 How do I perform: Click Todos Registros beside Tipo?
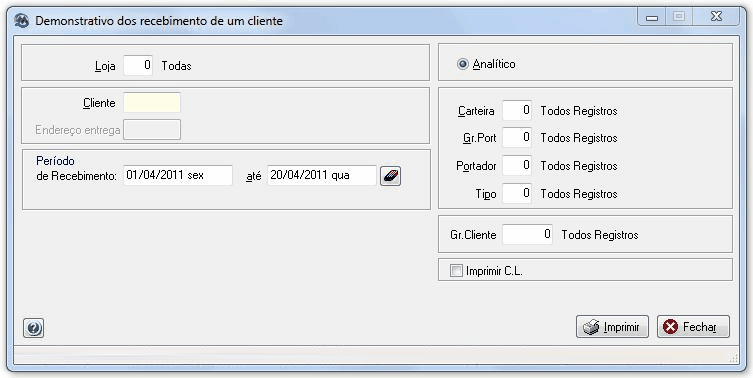tap(579, 194)
